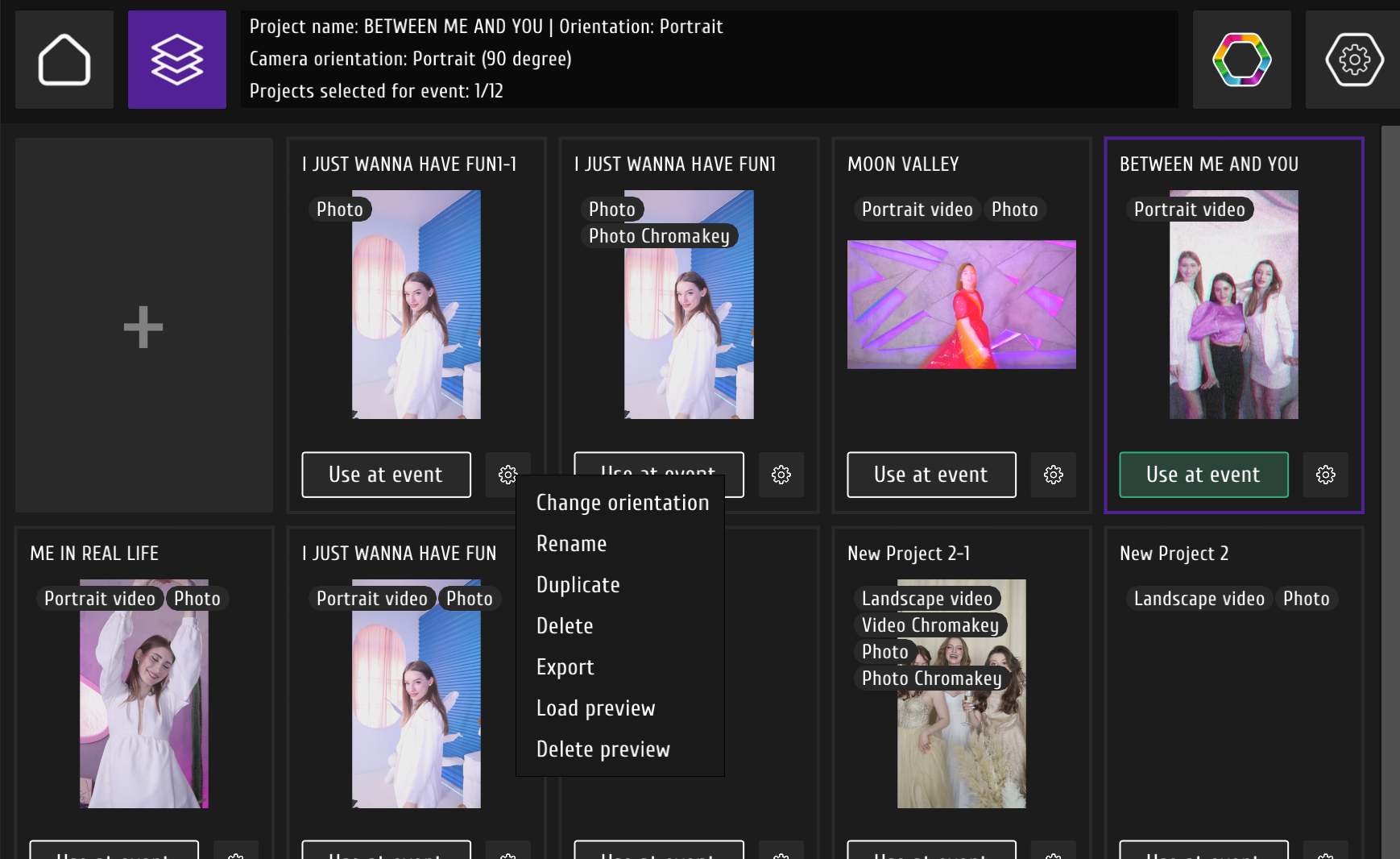Use I JUST WANNA HAVE FUN1-1 at event
1400x859 pixels.
pyautogui.click(x=386, y=475)
